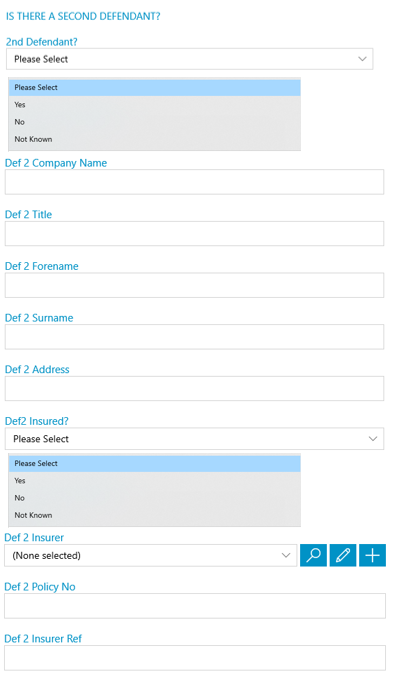Pick Please Select in the 2nd Defendant list
The width and height of the screenshot is (417, 689).
pyautogui.click(x=155, y=87)
